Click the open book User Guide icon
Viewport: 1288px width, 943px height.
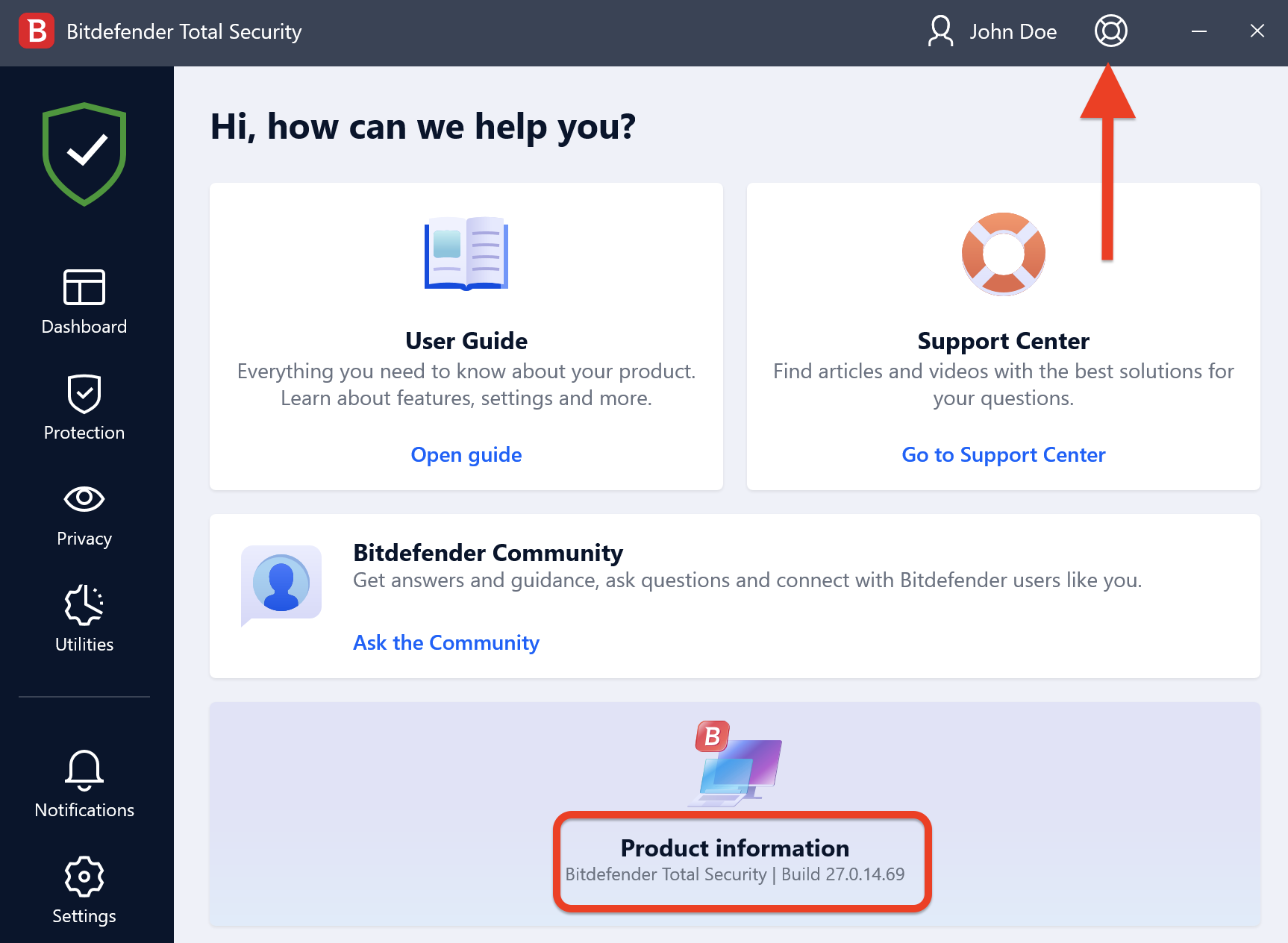coord(466,254)
